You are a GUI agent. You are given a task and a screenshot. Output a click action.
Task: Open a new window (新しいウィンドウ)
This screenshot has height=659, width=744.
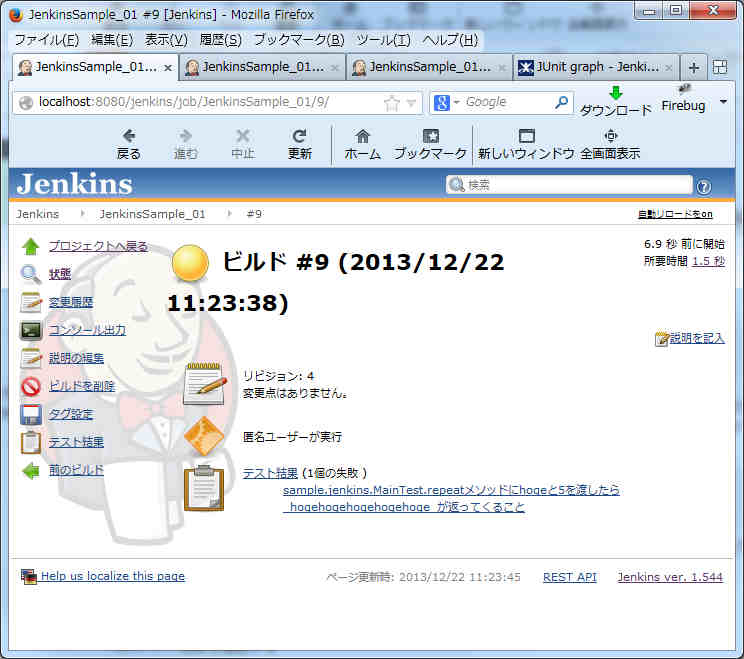click(527, 136)
